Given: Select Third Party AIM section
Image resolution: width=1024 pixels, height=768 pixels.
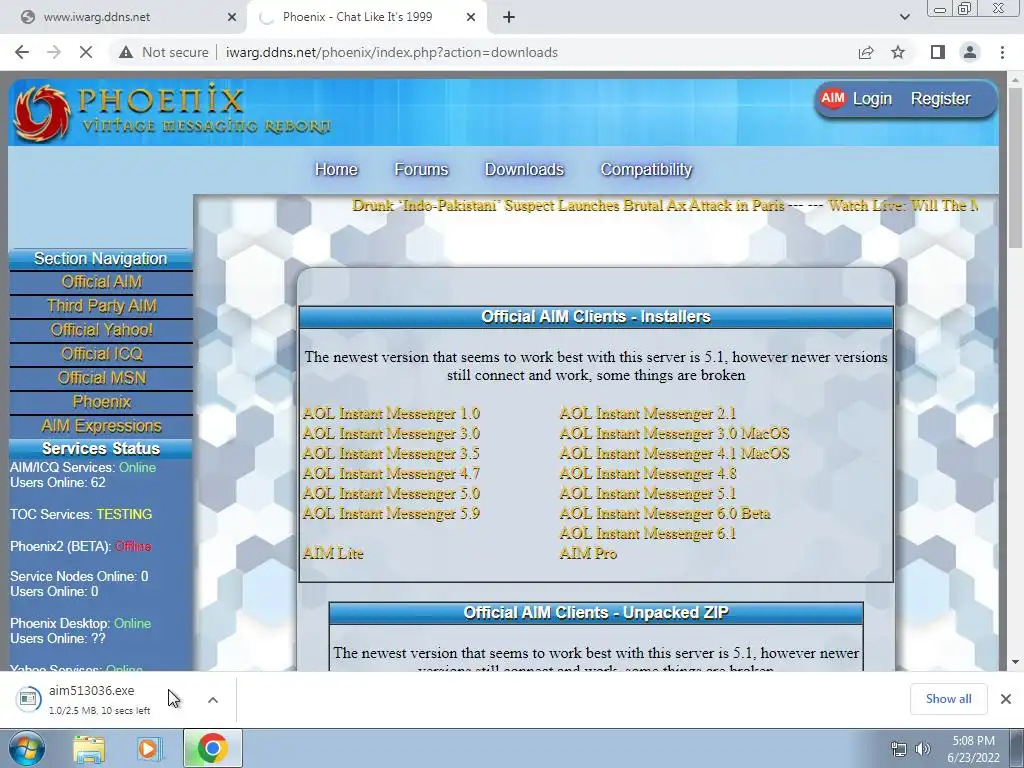Looking at the screenshot, I should click(x=101, y=306).
